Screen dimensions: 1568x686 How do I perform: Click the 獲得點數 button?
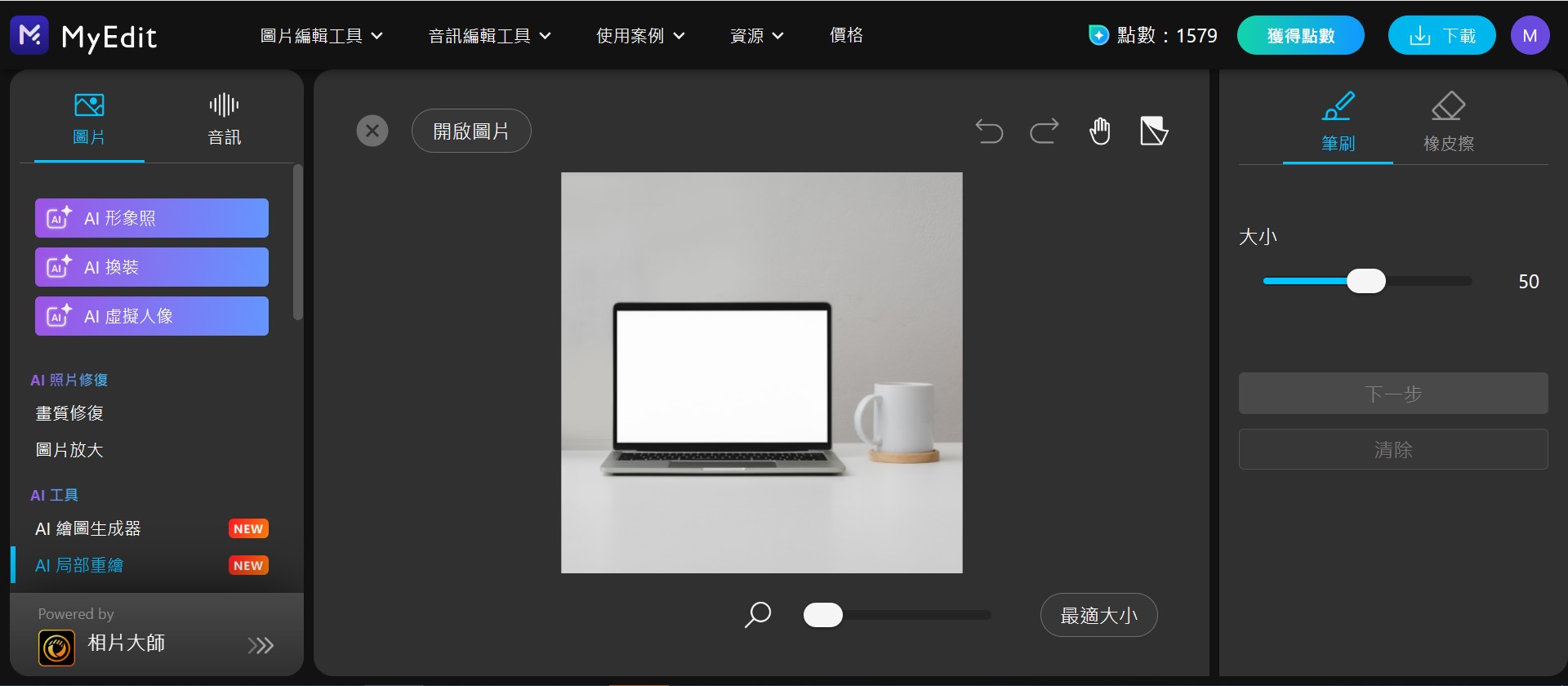(1301, 36)
